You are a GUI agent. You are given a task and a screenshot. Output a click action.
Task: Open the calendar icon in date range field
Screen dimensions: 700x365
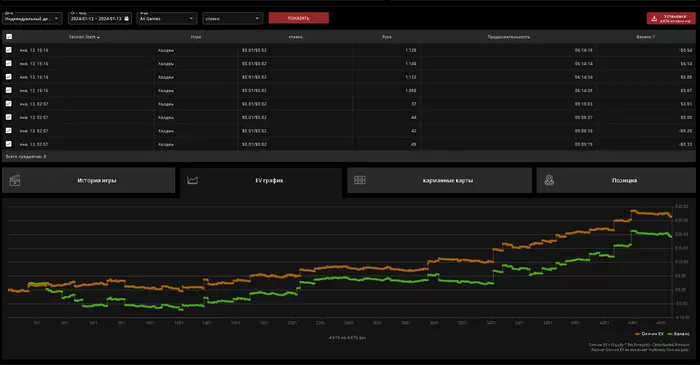[x=126, y=18]
